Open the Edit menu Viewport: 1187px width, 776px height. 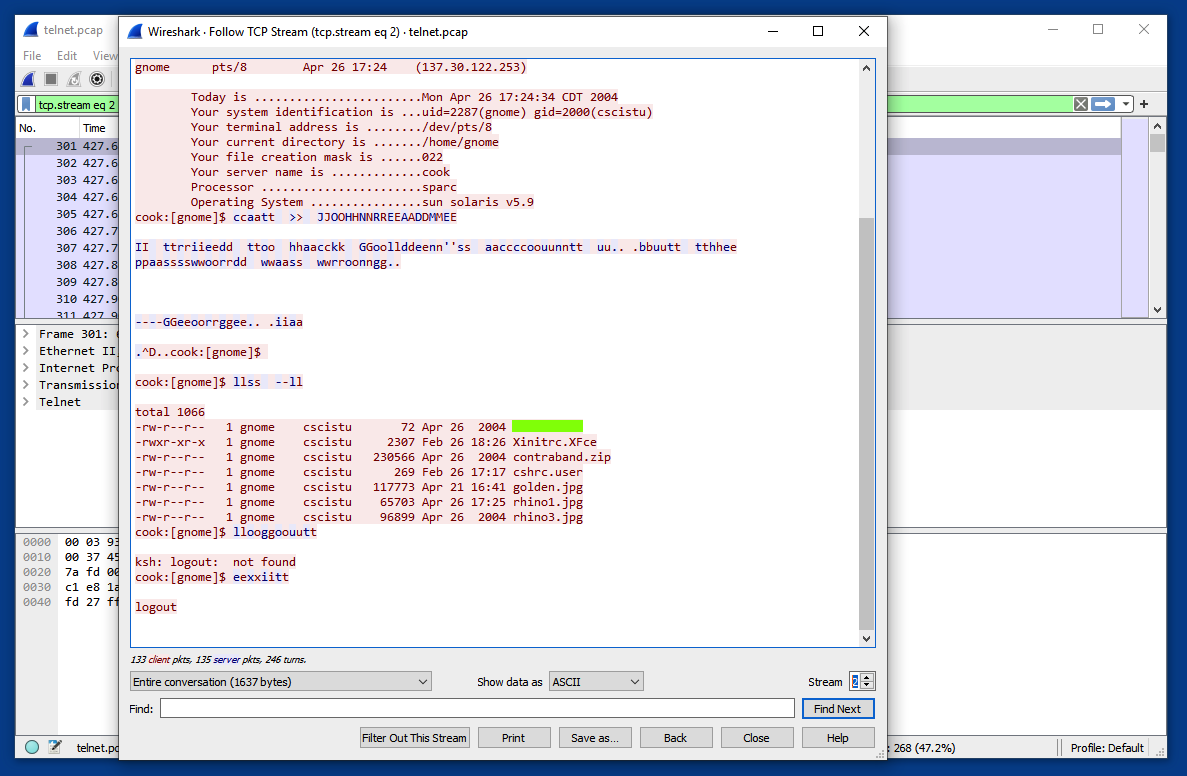(x=67, y=56)
